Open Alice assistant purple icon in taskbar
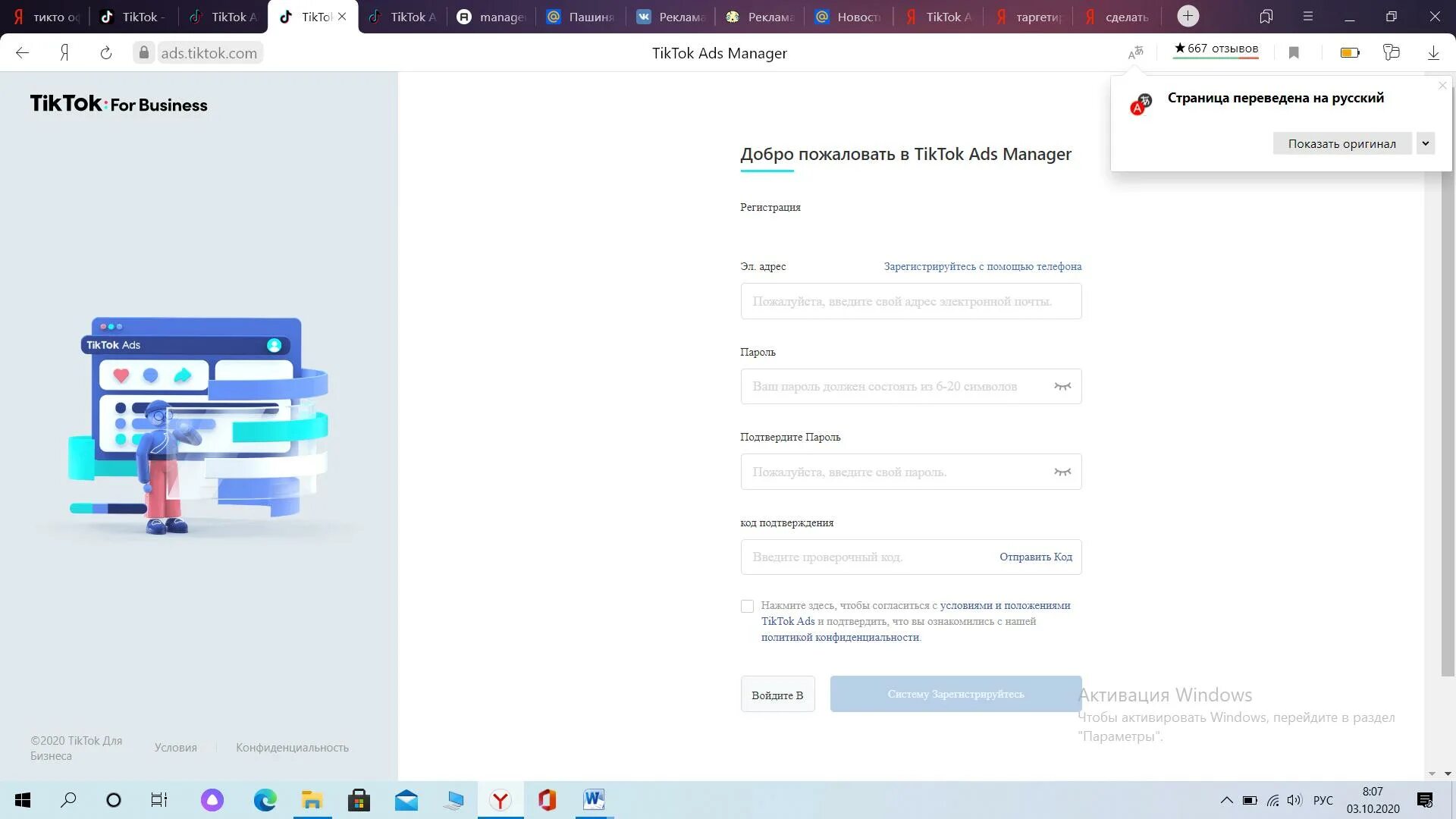The width and height of the screenshot is (1456, 819). point(212,800)
